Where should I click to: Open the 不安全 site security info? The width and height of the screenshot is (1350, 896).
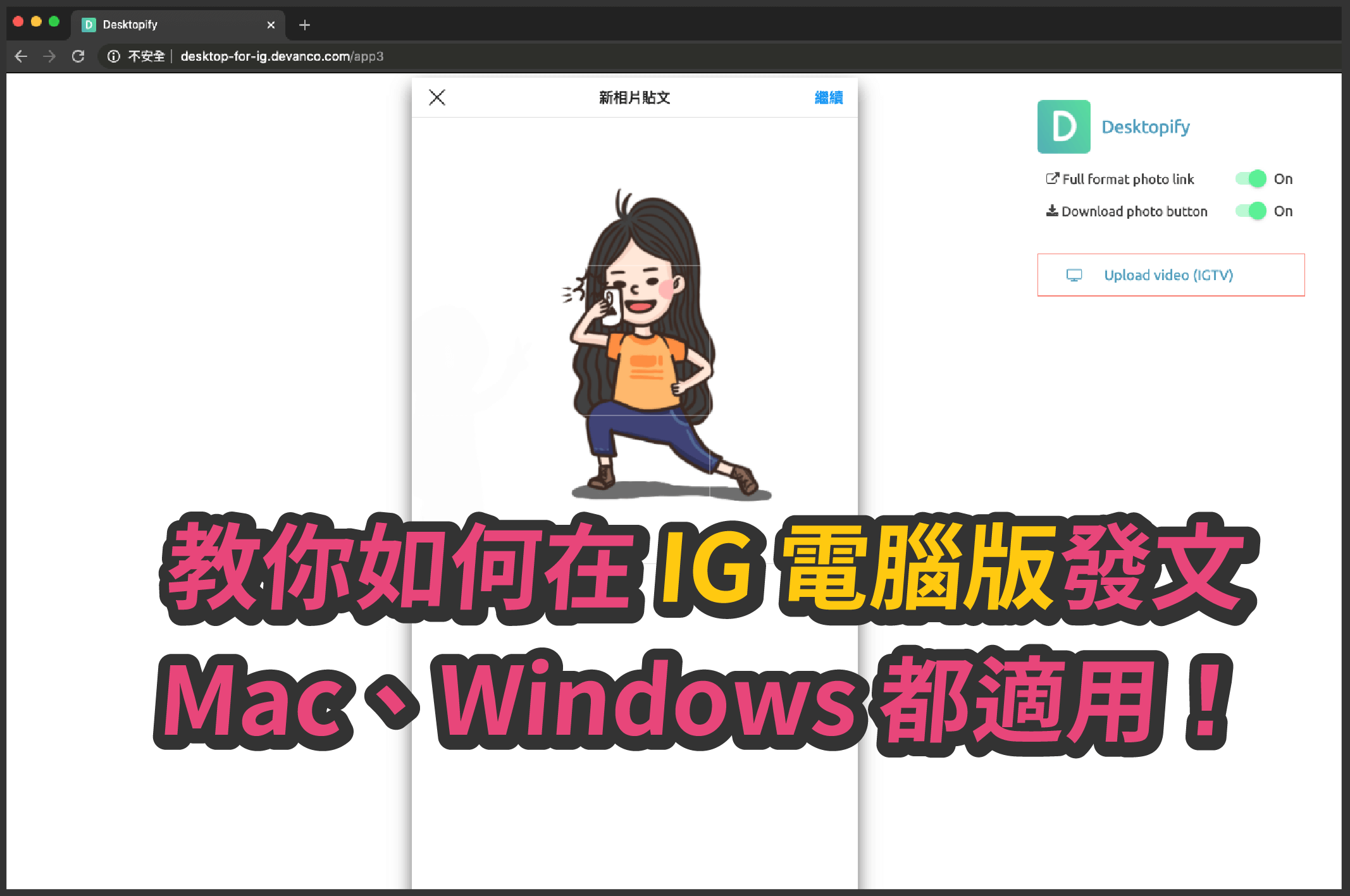(x=114, y=56)
